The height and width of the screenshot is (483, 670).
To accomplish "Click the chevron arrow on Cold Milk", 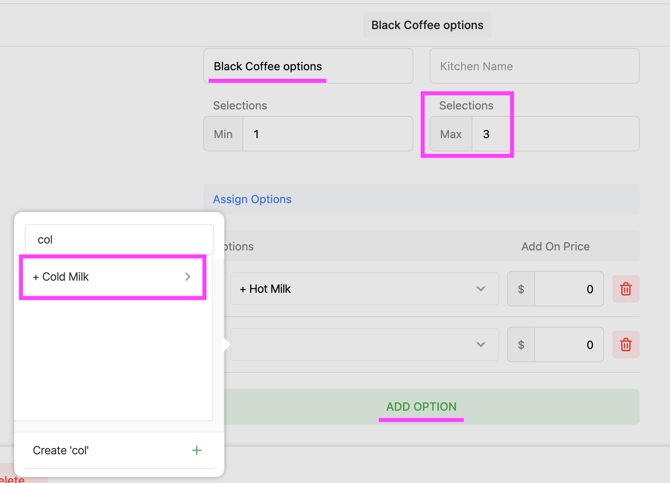I will (188, 277).
